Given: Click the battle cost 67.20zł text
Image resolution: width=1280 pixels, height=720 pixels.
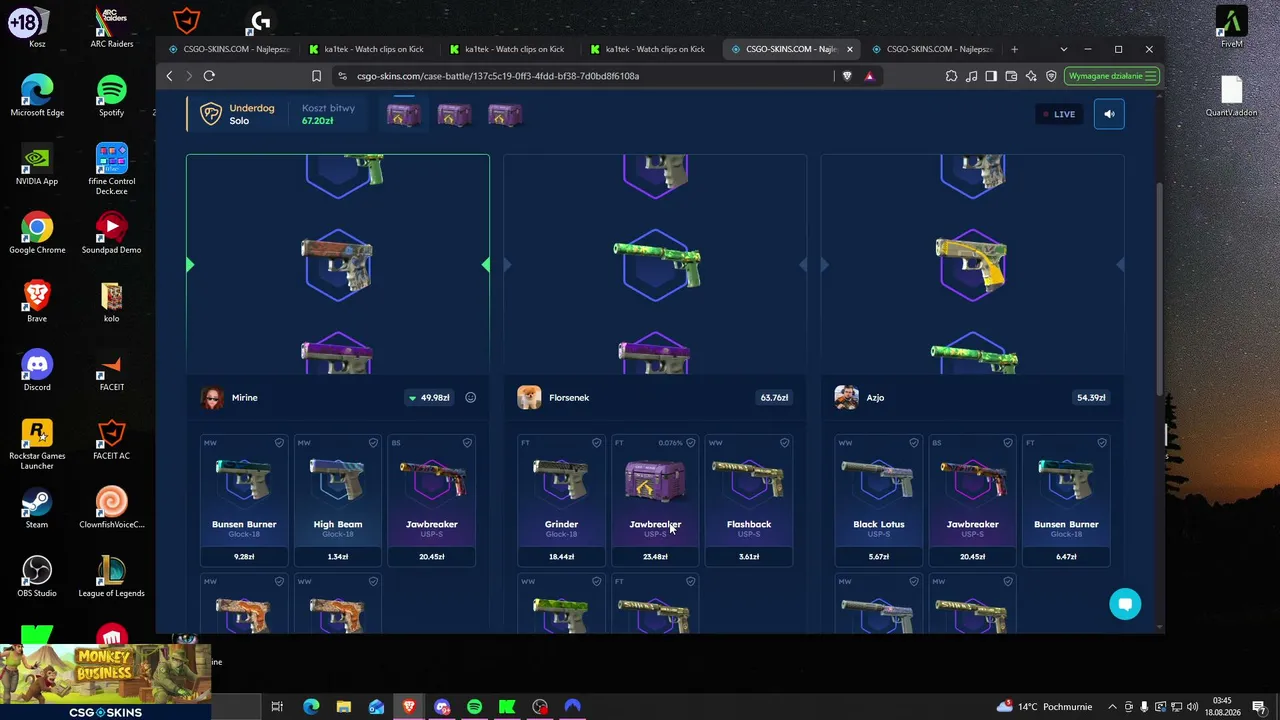Looking at the screenshot, I should pos(318,121).
